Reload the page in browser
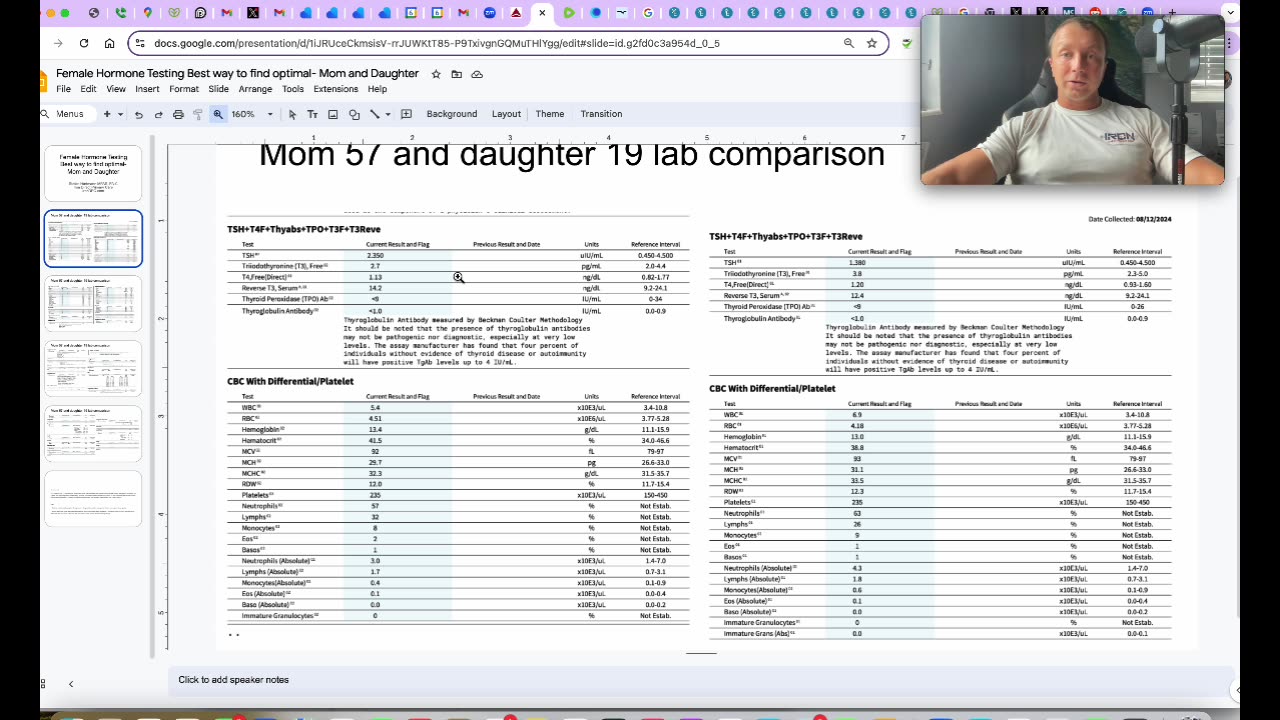This screenshot has width=1280, height=720. pyautogui.click(x=84, y=43)
